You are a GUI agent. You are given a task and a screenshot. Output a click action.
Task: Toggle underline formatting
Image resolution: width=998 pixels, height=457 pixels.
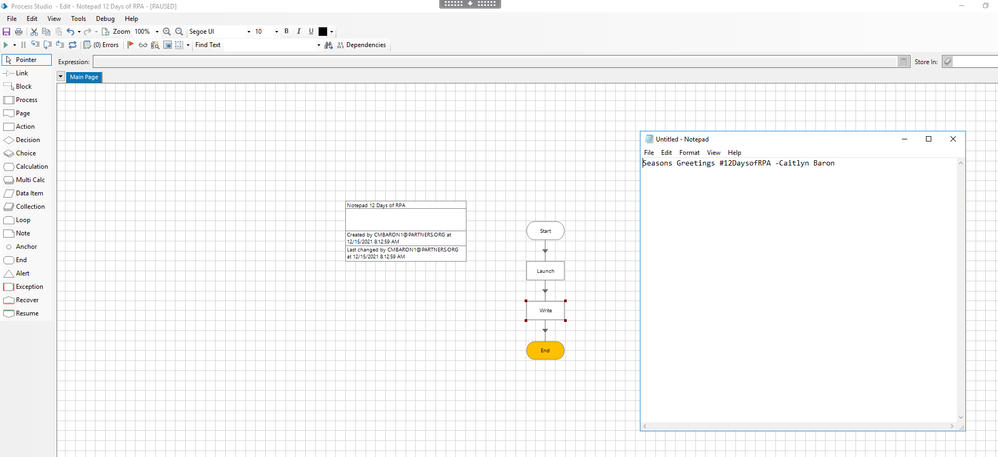tap(311, 31)
